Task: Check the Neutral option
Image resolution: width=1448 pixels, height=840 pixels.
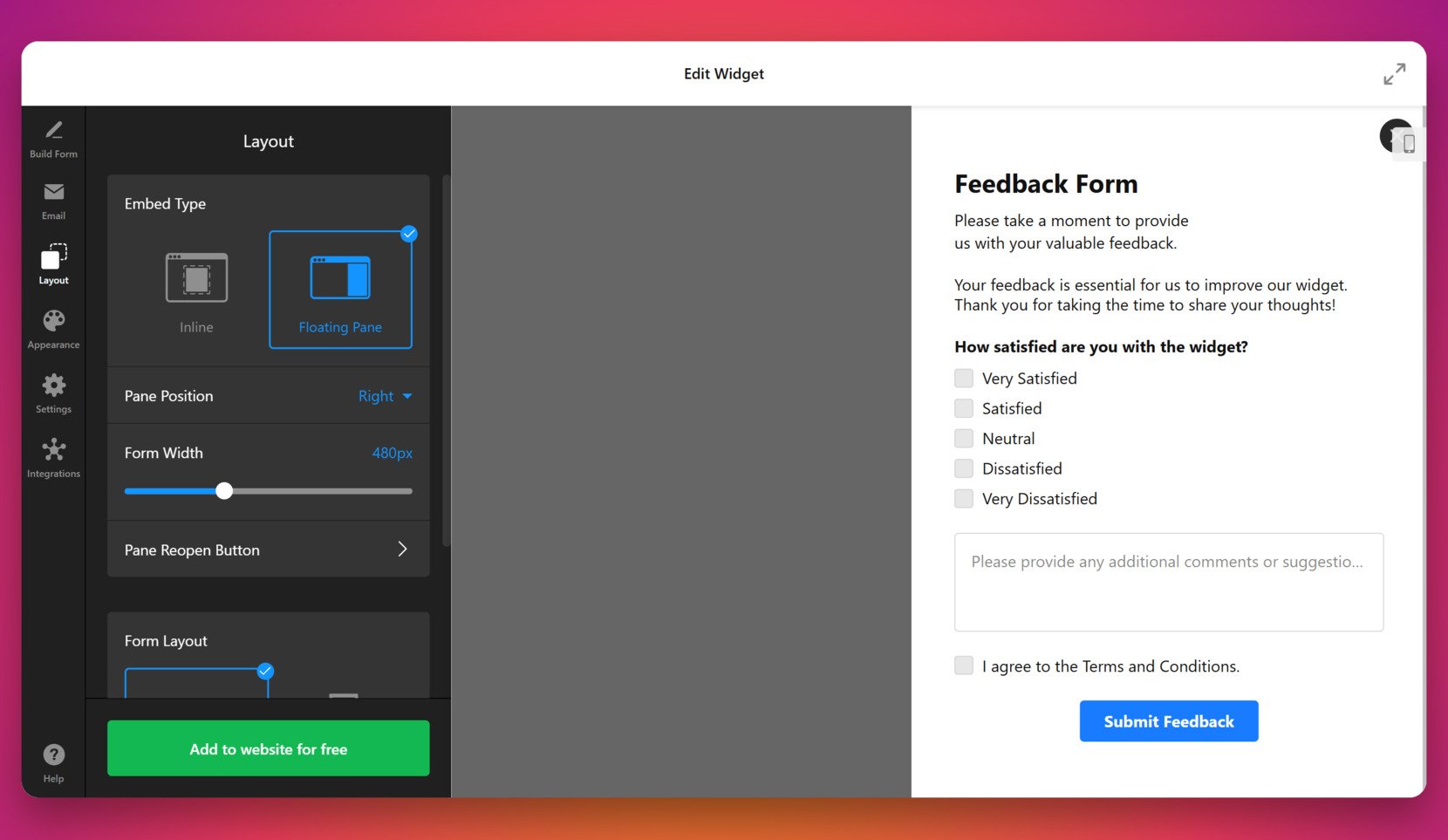Action: point(964,439)
